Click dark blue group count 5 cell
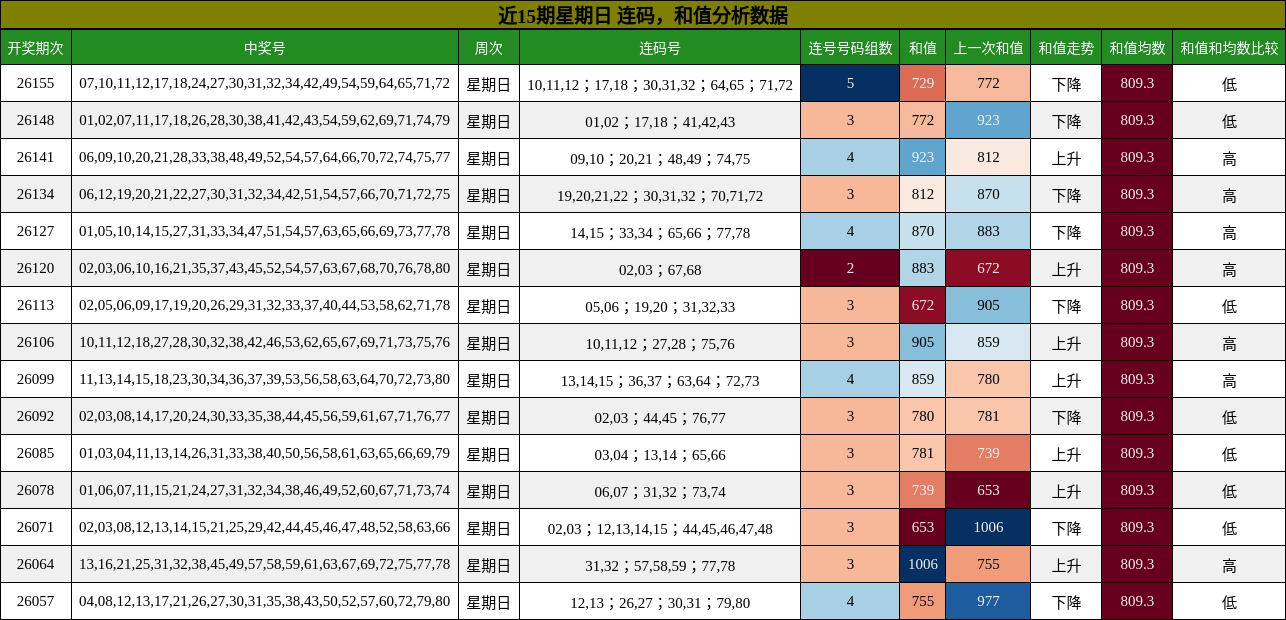The width and height of the screenshot is (1286, 620). click(x=850, y=84)
